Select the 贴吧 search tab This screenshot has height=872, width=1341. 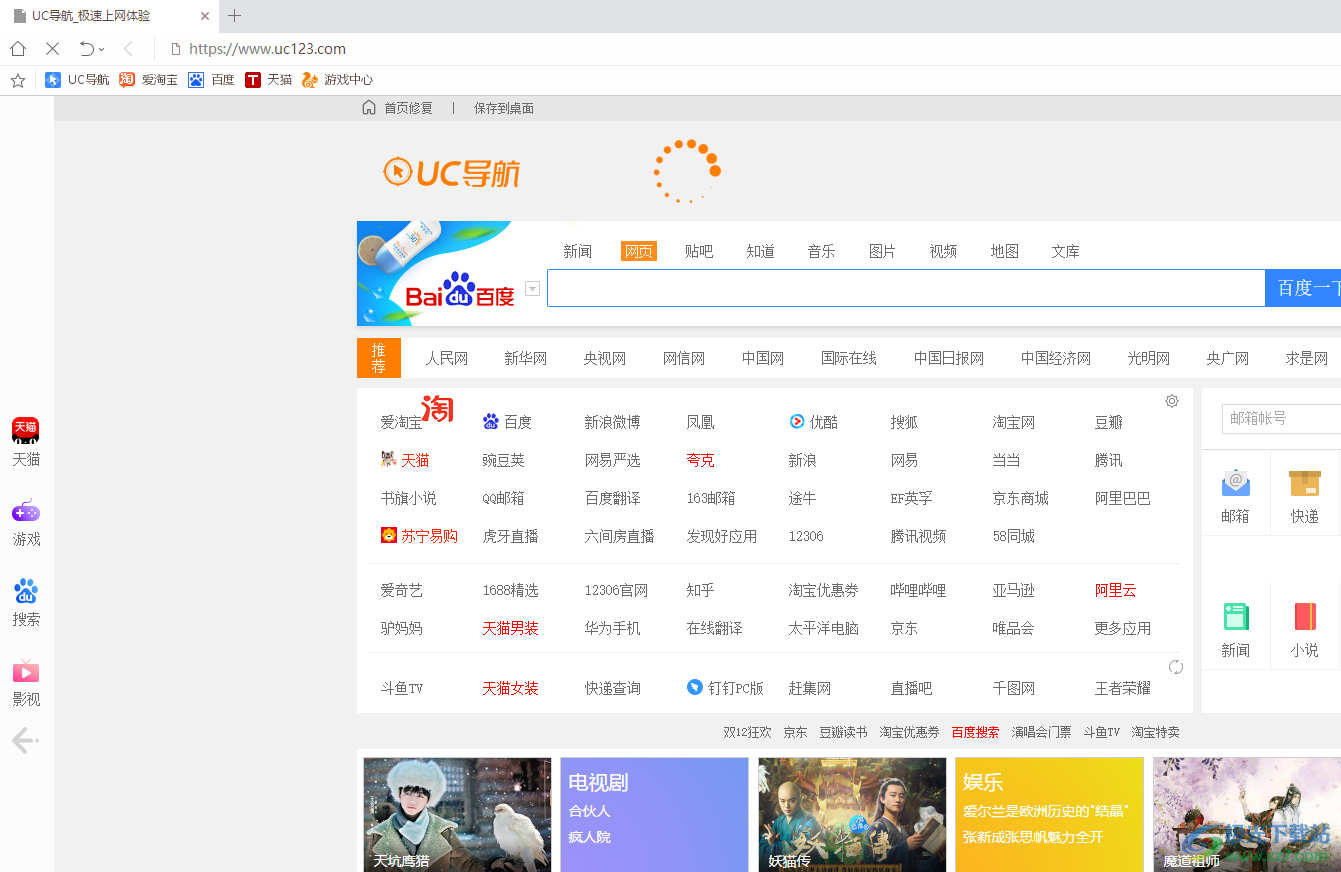[699, 251]
